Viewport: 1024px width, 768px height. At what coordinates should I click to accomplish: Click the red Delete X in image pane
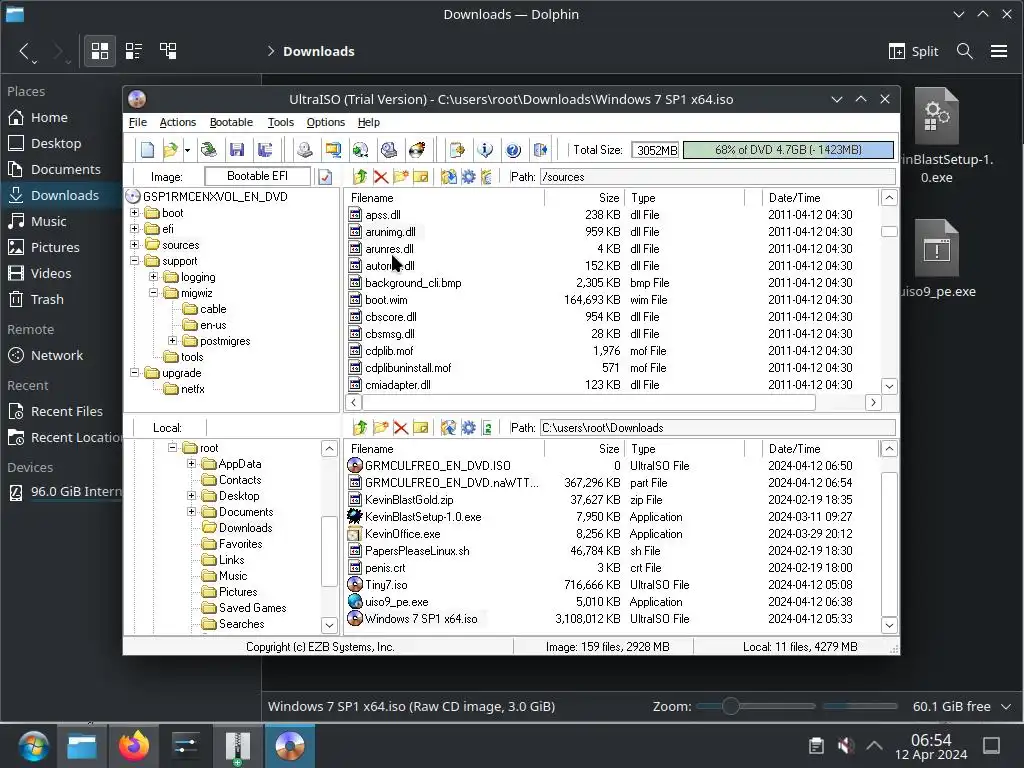(381, 177)
